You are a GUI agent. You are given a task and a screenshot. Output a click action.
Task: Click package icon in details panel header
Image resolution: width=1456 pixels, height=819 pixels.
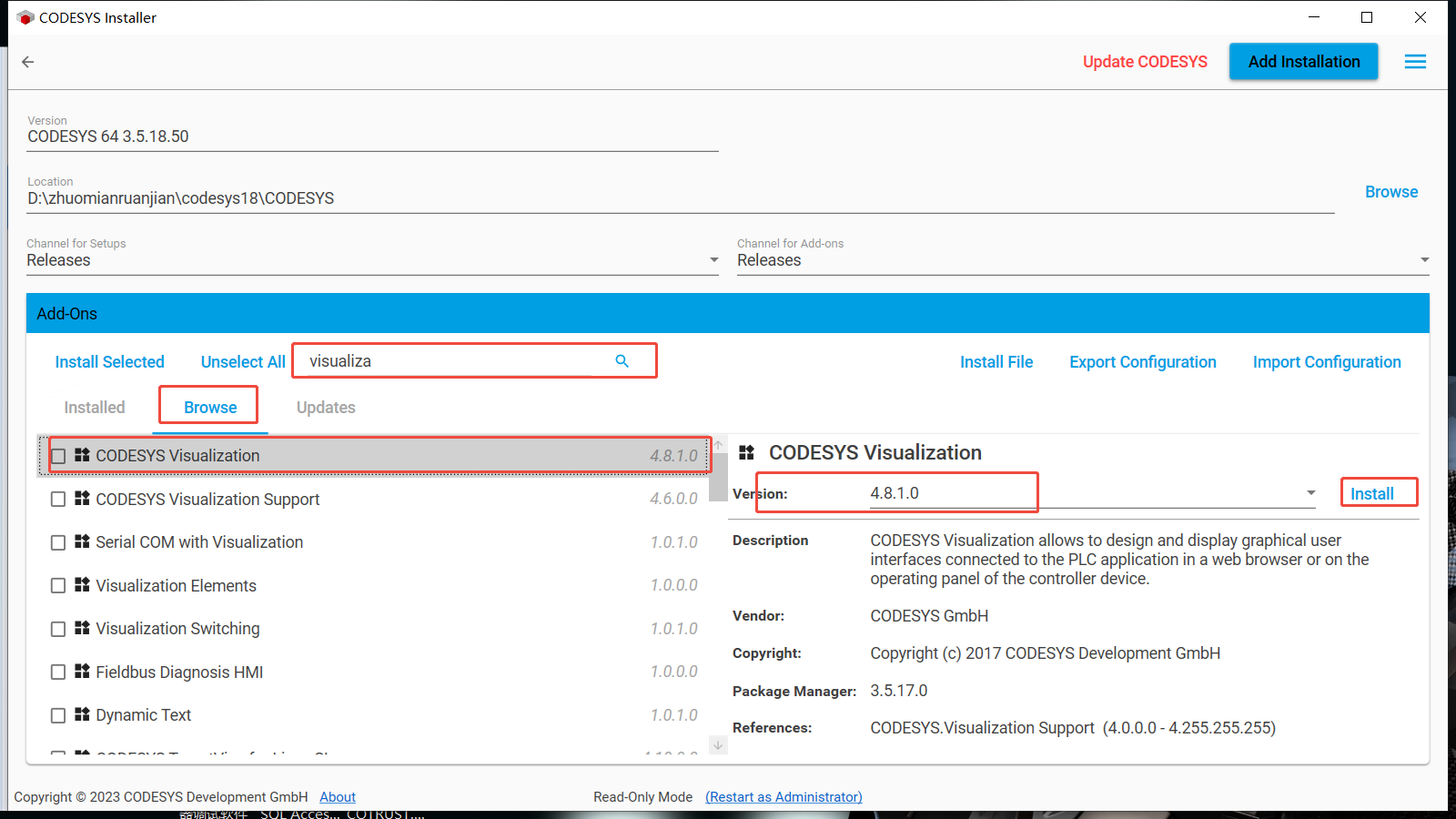point(747,452)
